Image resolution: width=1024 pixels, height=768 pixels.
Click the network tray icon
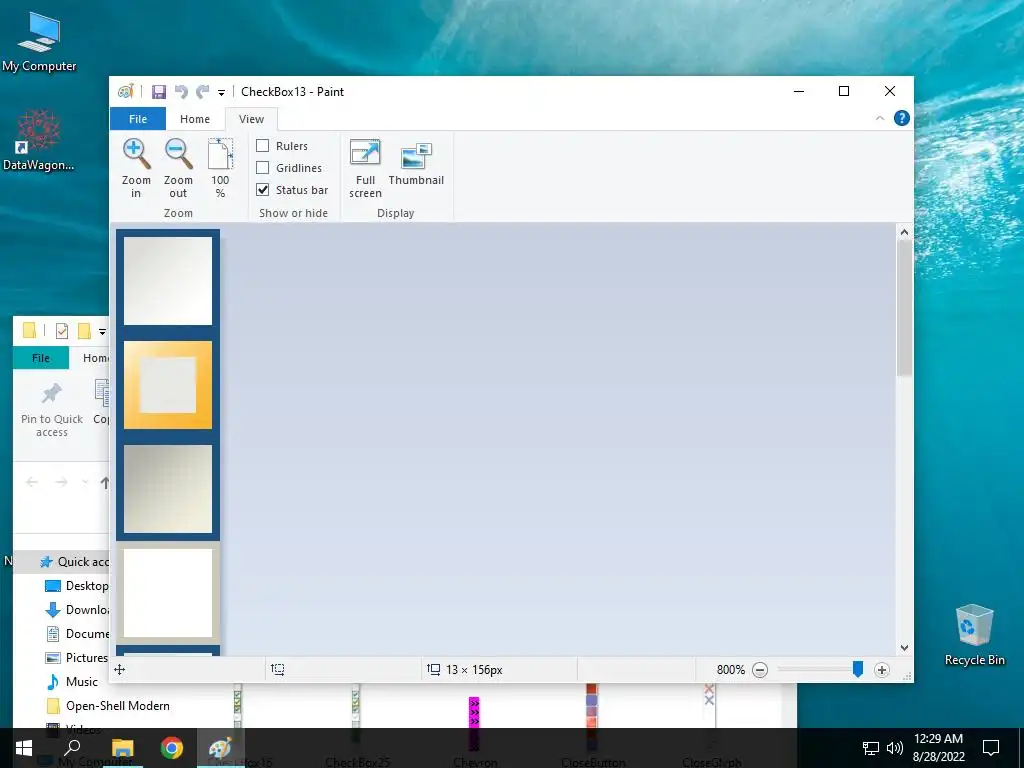coord(871,748)
